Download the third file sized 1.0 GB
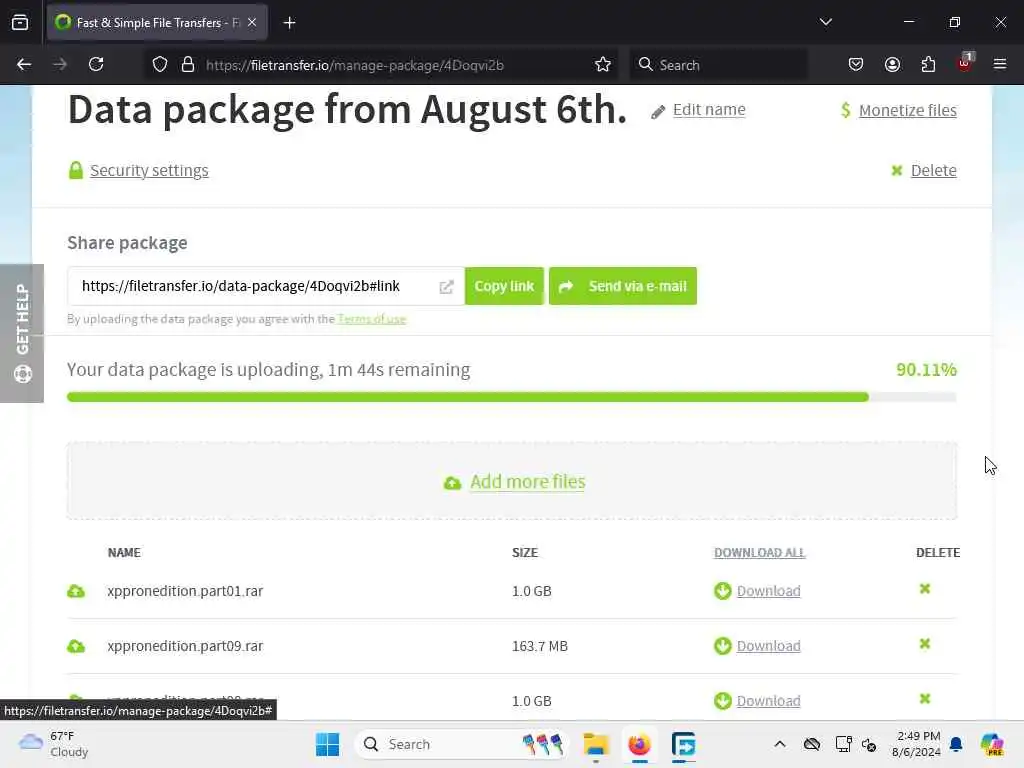Viewport: 1024px width, 768px height. coord(769,701)
